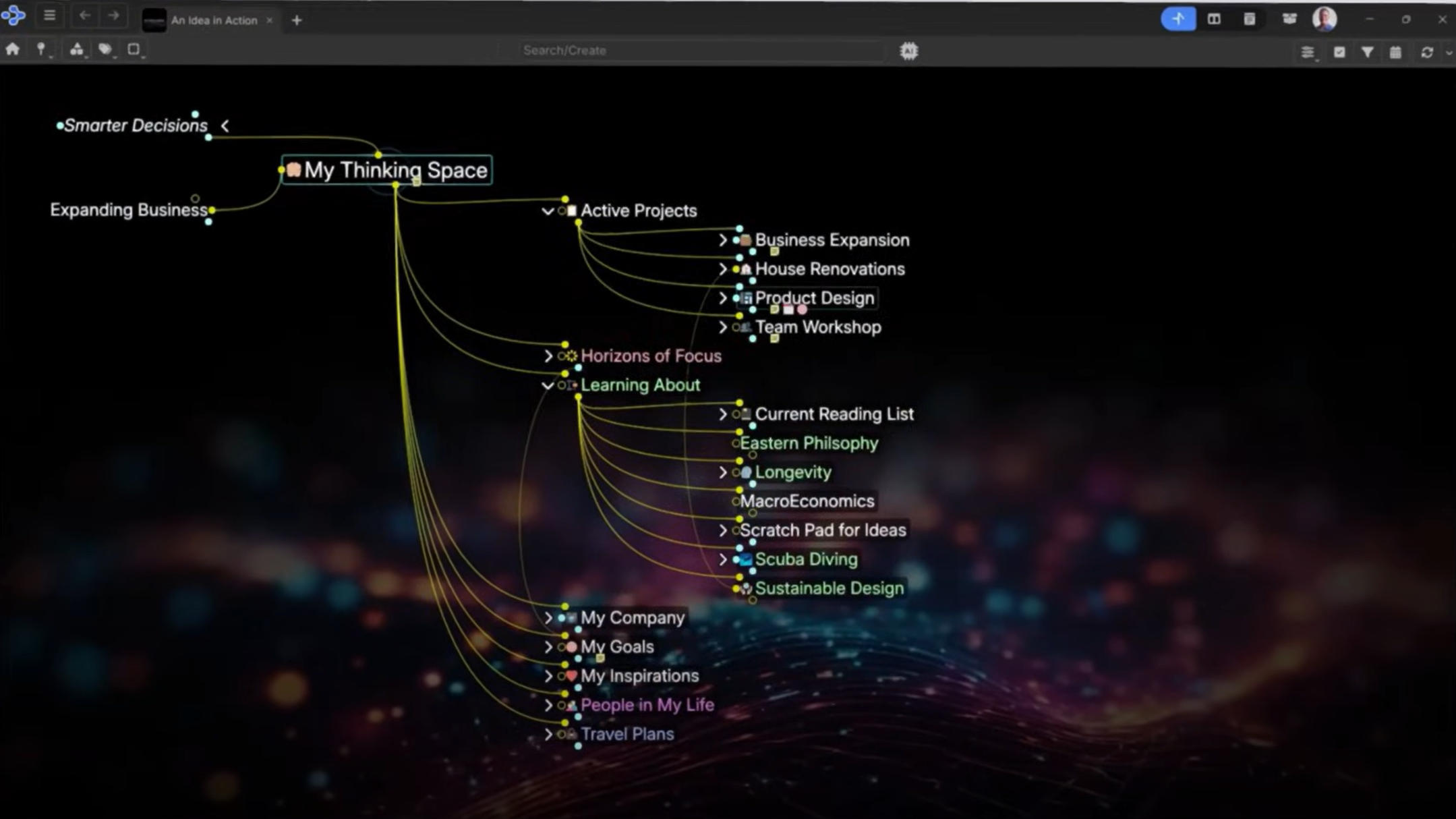
Task: Click the AI assistant chip icon
Action: pos(908,51)
